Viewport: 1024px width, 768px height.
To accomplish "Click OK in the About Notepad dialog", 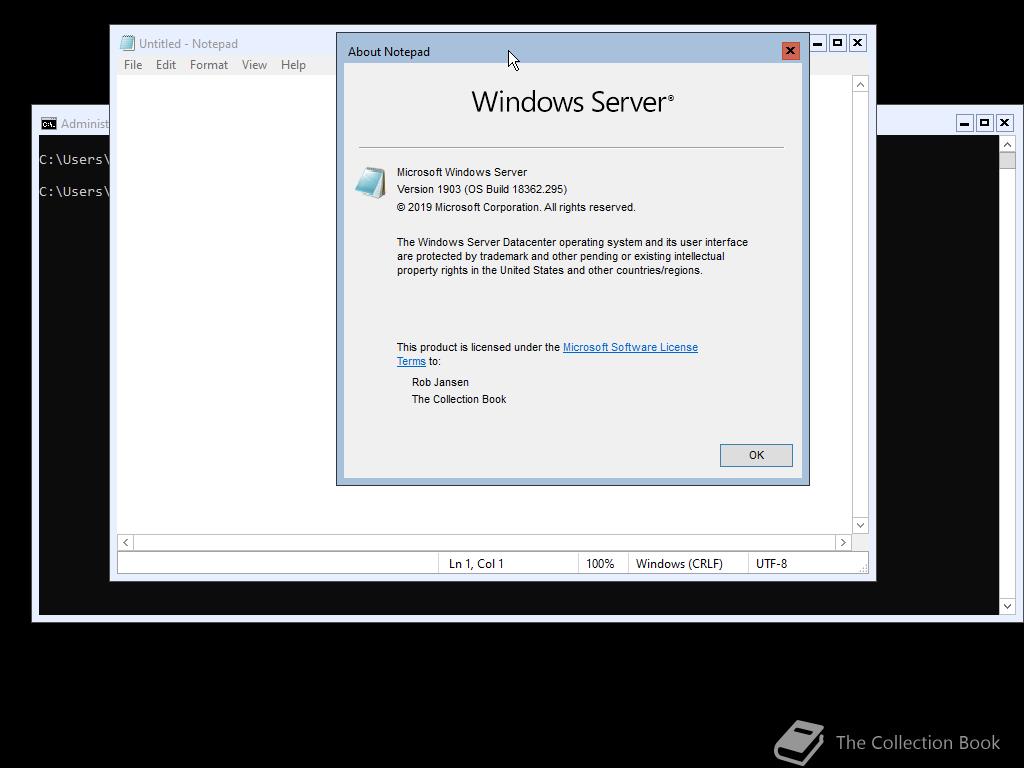I will pos(756,455).
